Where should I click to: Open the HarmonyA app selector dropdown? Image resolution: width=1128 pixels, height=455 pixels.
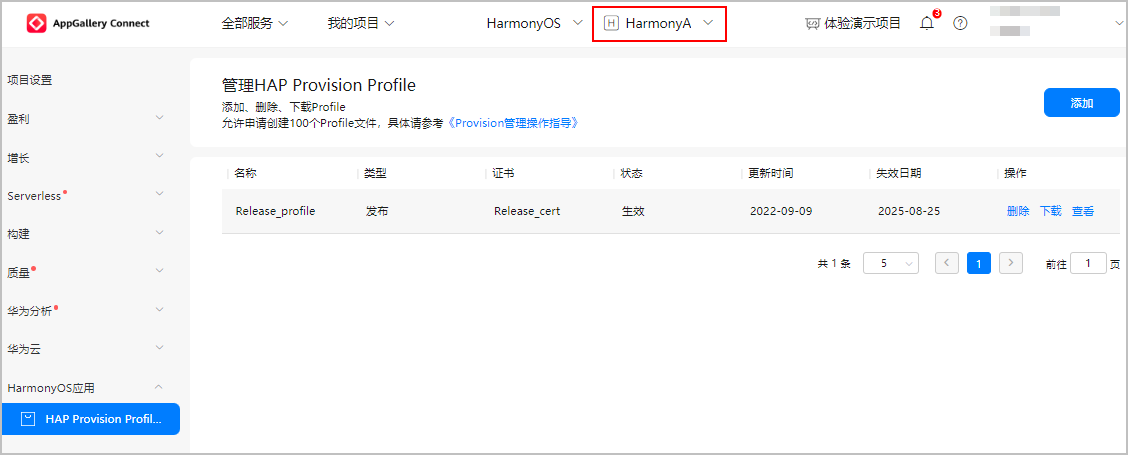tap(659, 24)
